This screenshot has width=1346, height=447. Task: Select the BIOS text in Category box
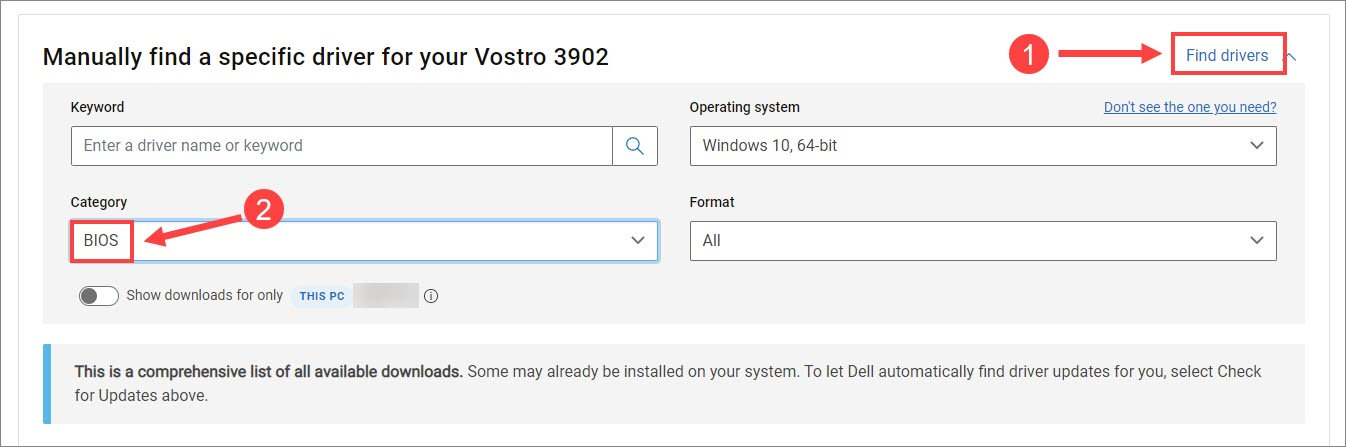(x=101, y=241)
